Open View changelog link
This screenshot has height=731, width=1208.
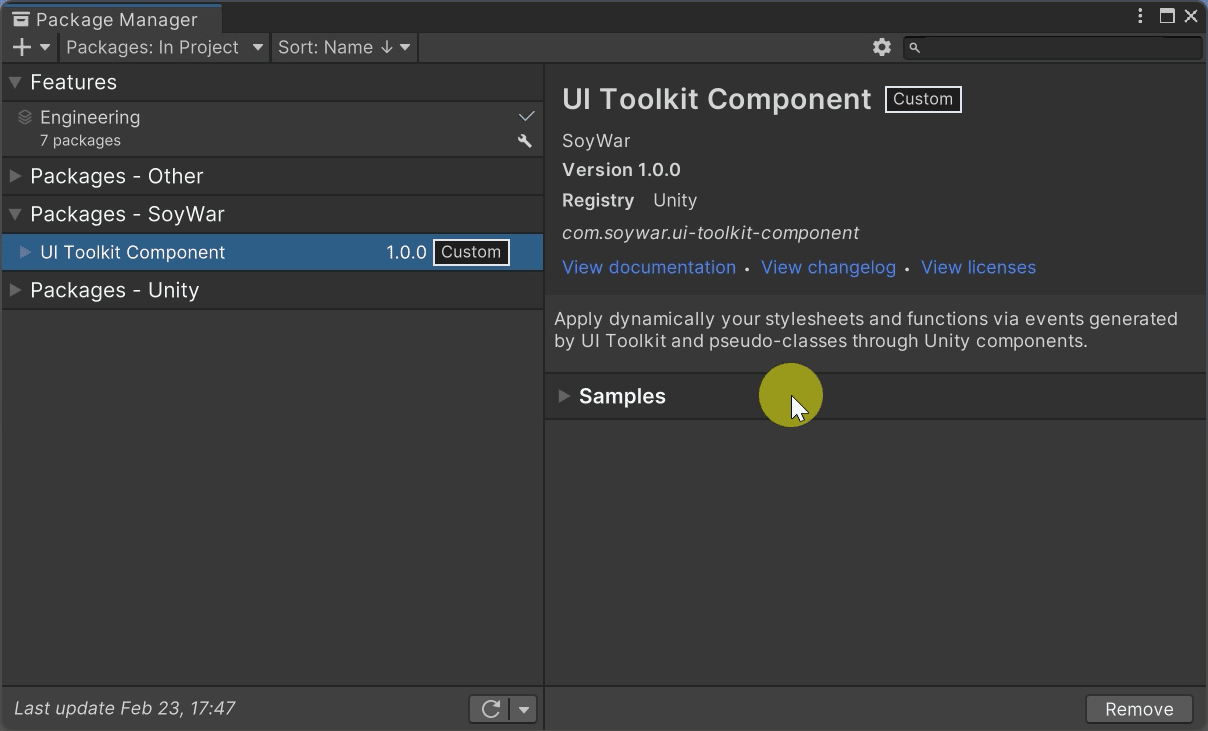pyautogui.click(x=828, y=267)
